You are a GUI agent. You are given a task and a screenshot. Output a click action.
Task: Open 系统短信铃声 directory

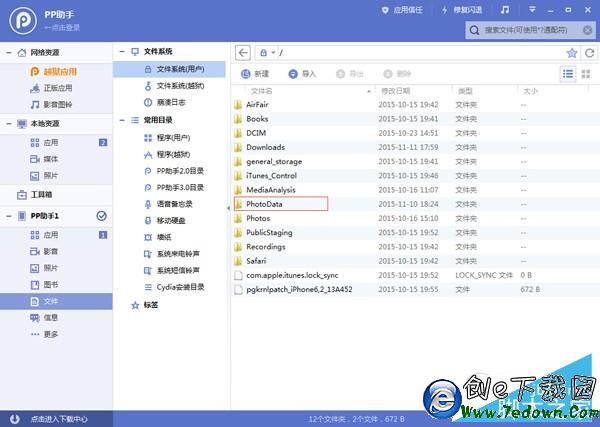coord(171,270)
